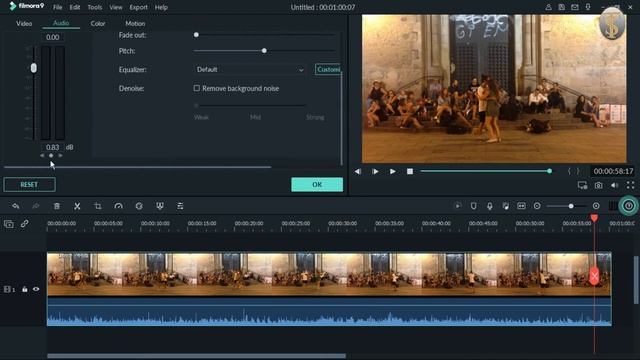
Task: Click the preview volume speaker icon
Action: click(614, 185)
